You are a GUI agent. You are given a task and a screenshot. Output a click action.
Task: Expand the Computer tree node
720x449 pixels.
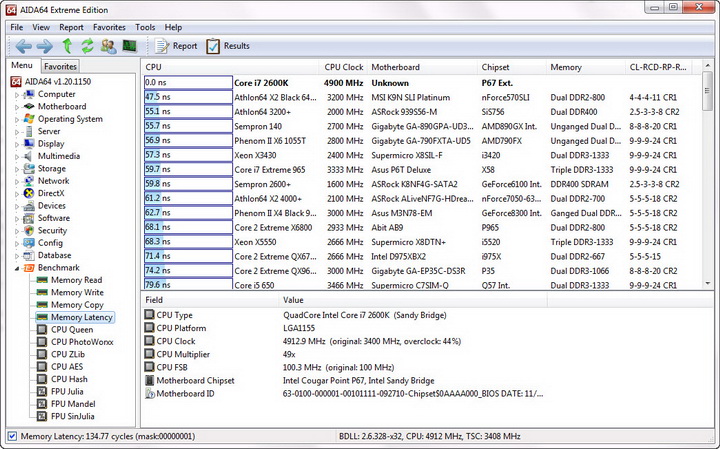coord(17,95)
